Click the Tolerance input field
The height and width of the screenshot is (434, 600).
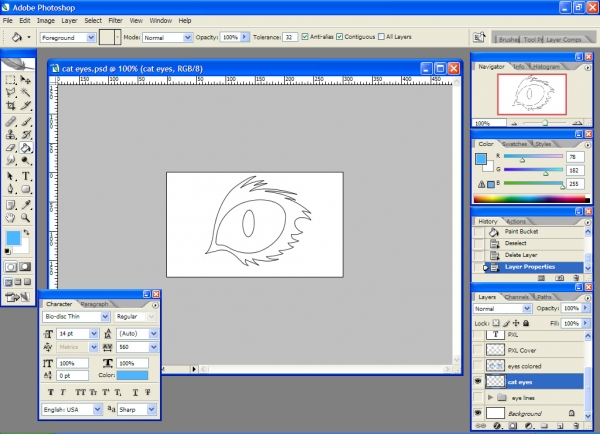click(290, 37)
